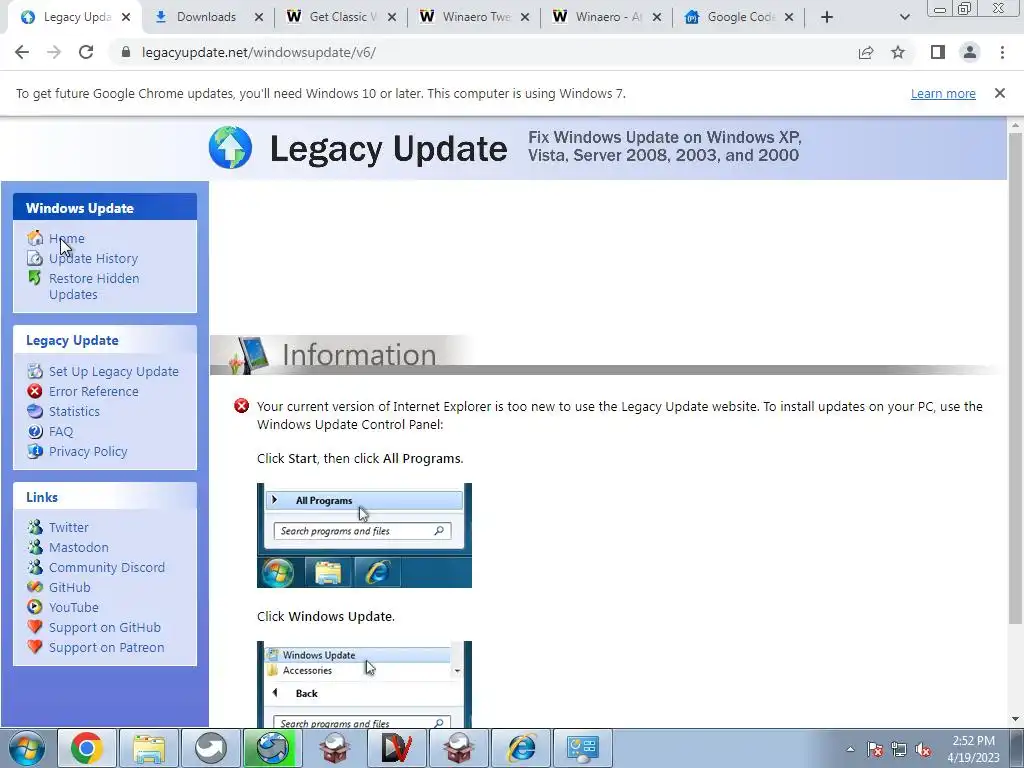Switch to the Winaero Tweaker tab
Viewport: 1024px width, 768px height.
tap(476, 17)
